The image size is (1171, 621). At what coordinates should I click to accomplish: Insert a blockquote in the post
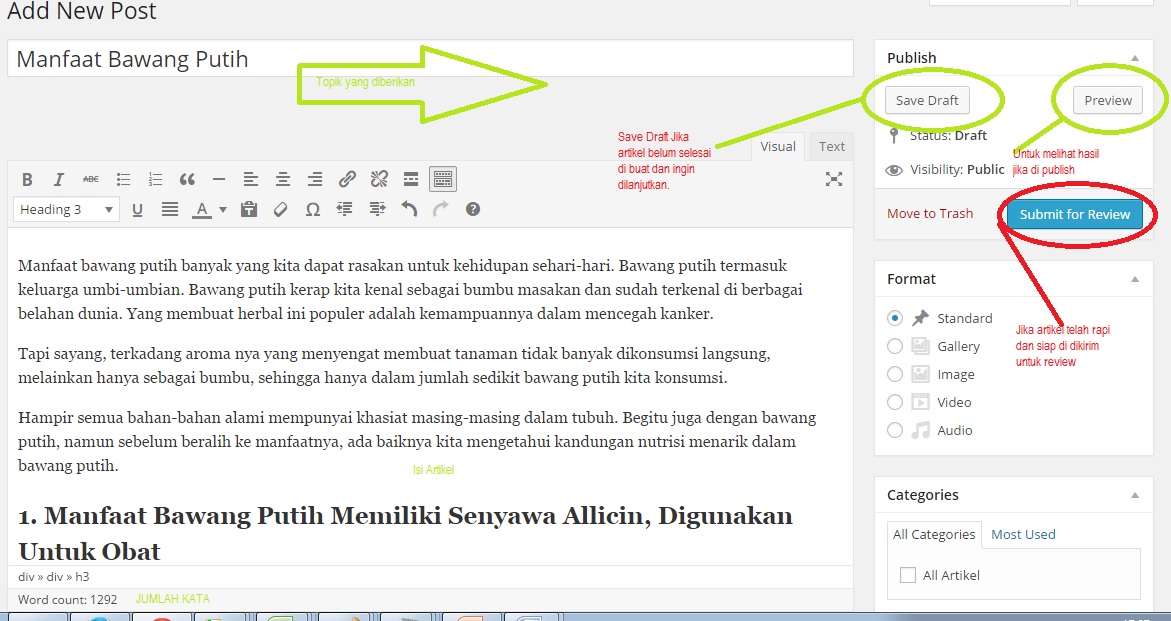click(187, 180)
